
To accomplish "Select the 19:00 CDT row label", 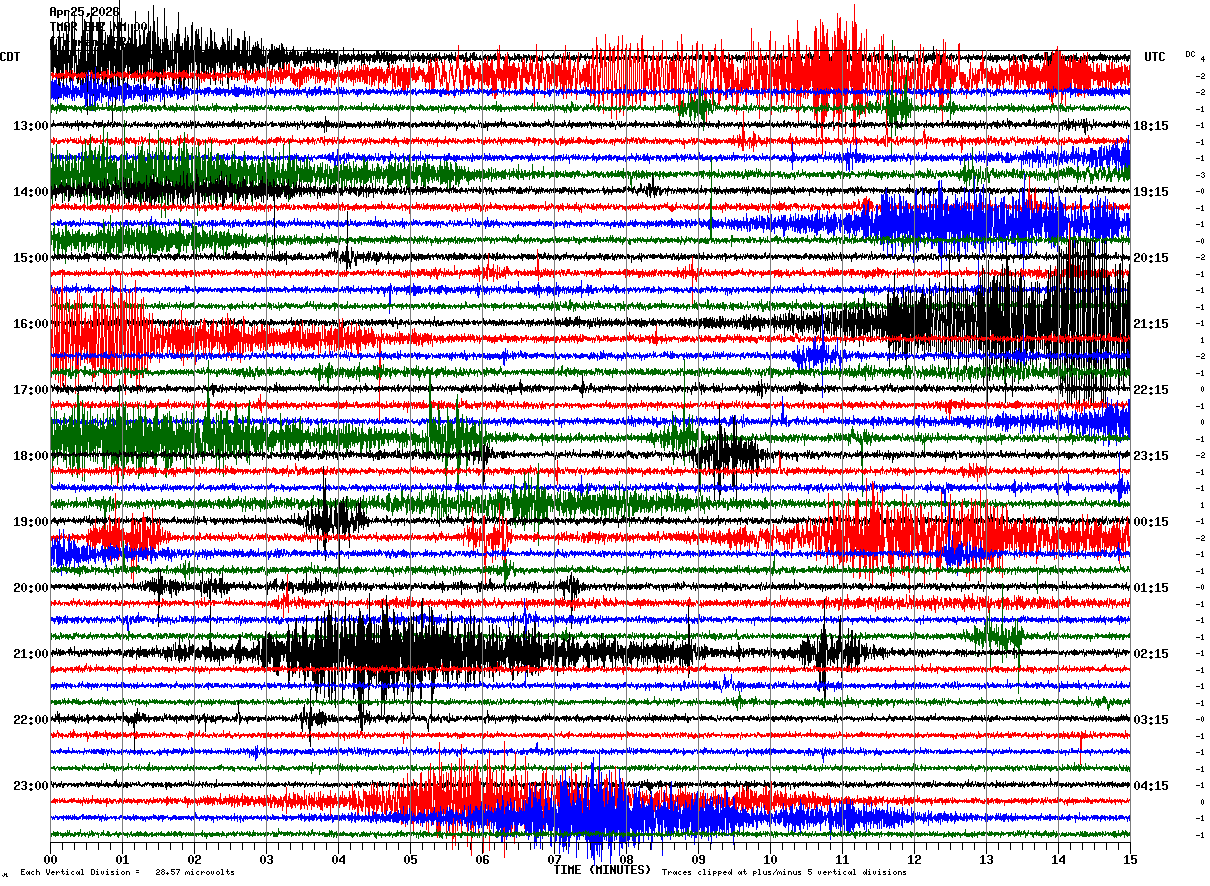I will [x=31, y=522].
